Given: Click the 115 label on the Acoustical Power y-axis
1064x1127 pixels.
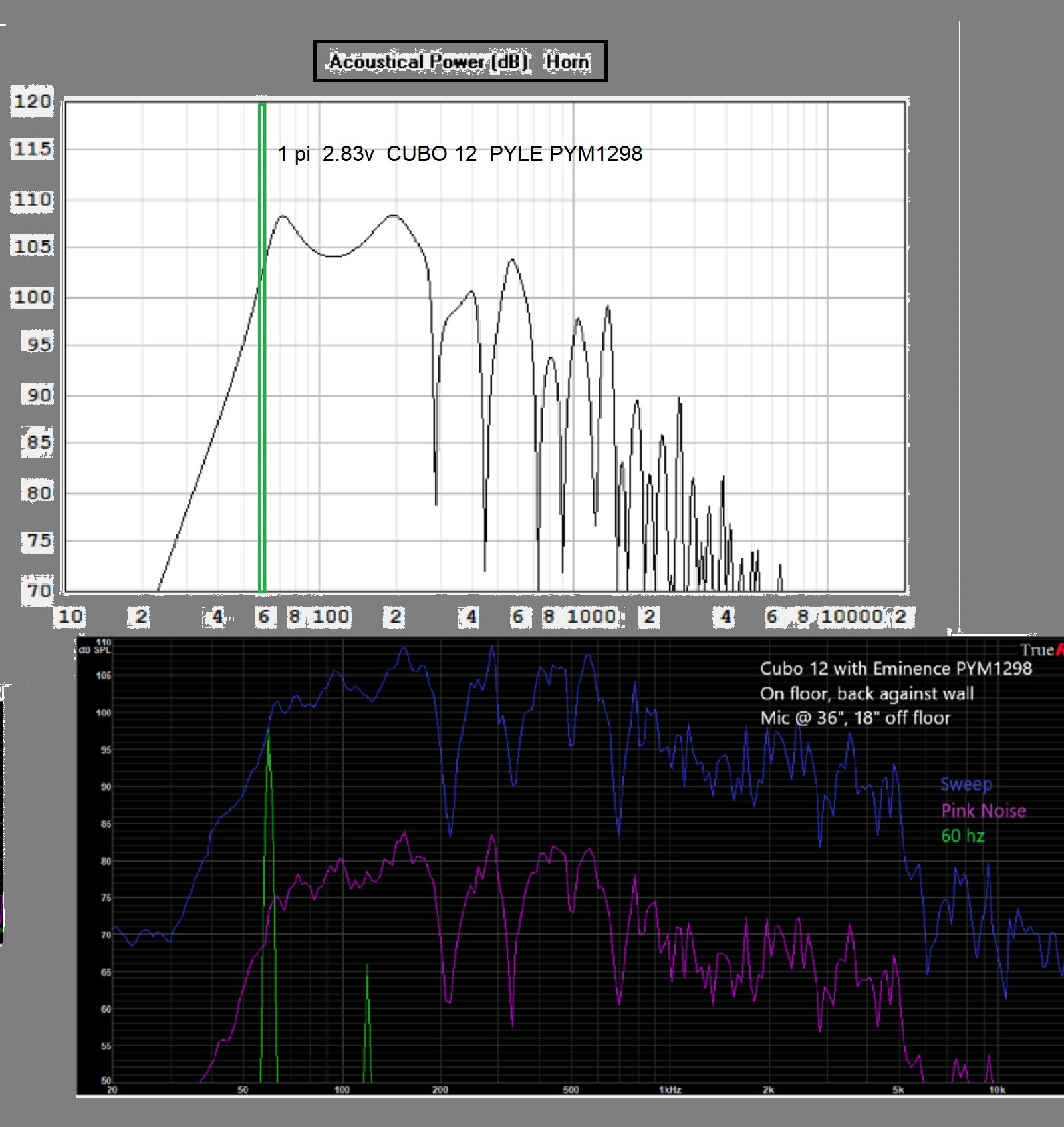Looking at the screenshot, I should click(x=32, y=148).
